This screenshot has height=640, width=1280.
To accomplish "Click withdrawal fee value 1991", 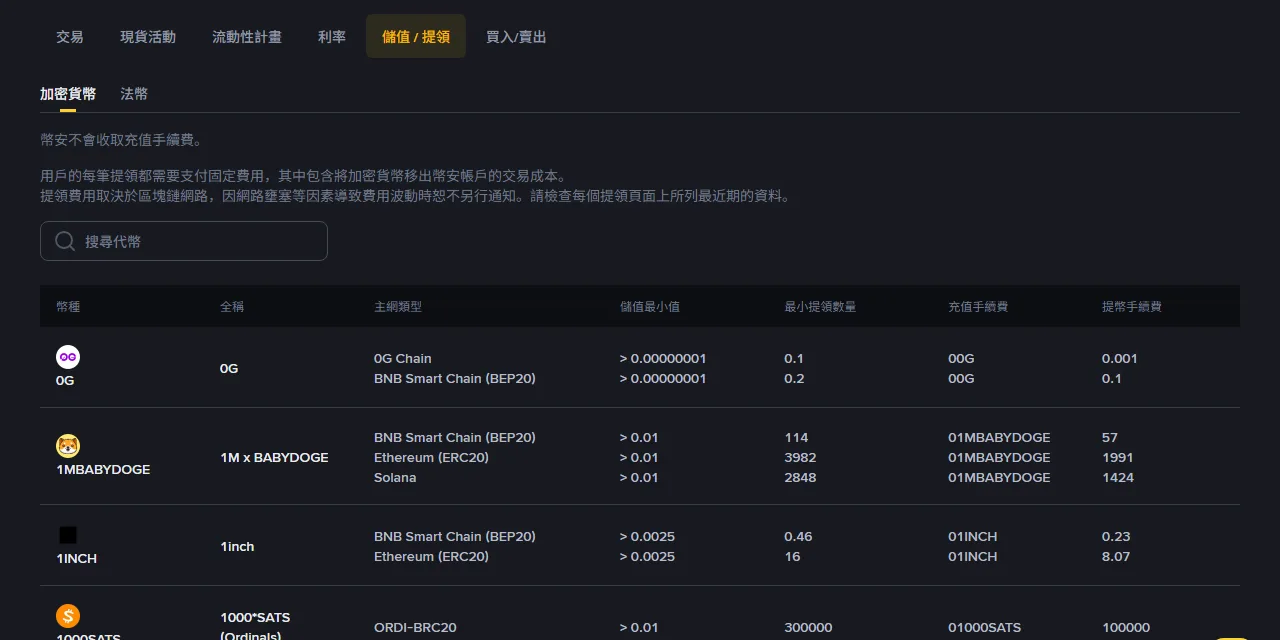I will [1118, 458].
